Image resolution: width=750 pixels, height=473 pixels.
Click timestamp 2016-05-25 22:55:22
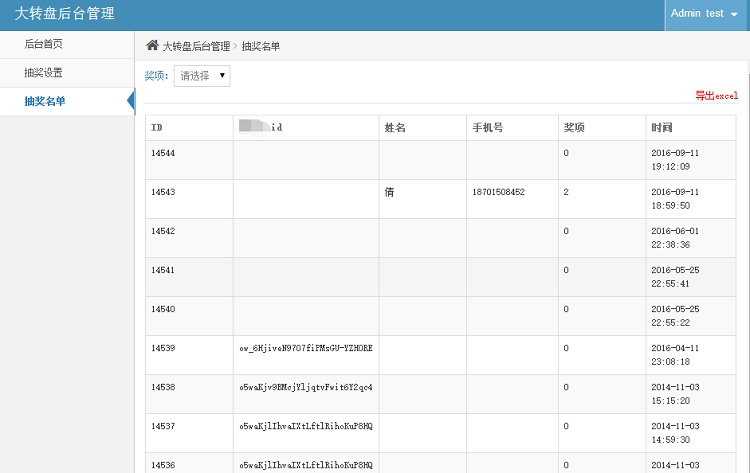point(675,316)
